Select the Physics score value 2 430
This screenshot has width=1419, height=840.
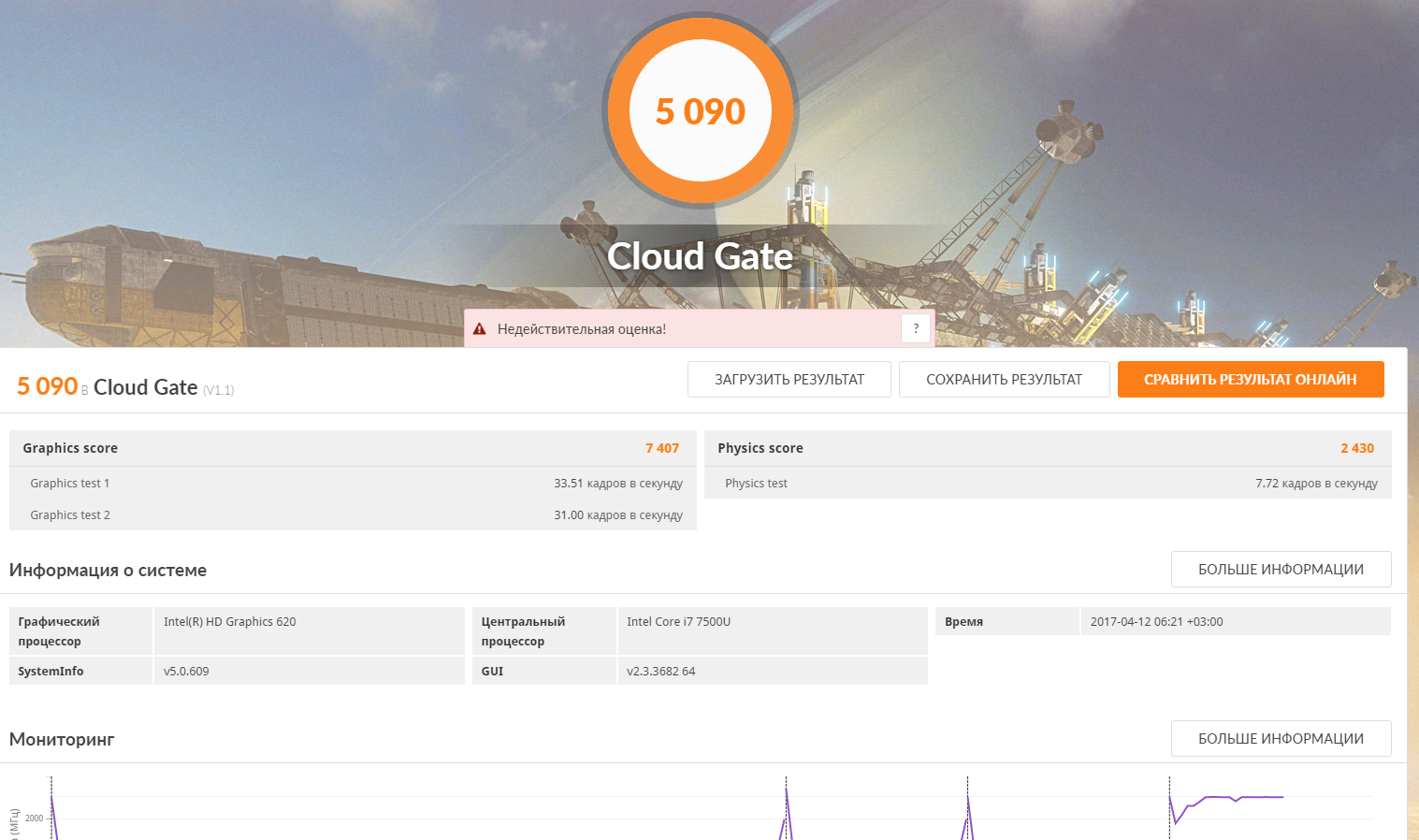[x=1357, y=448]
